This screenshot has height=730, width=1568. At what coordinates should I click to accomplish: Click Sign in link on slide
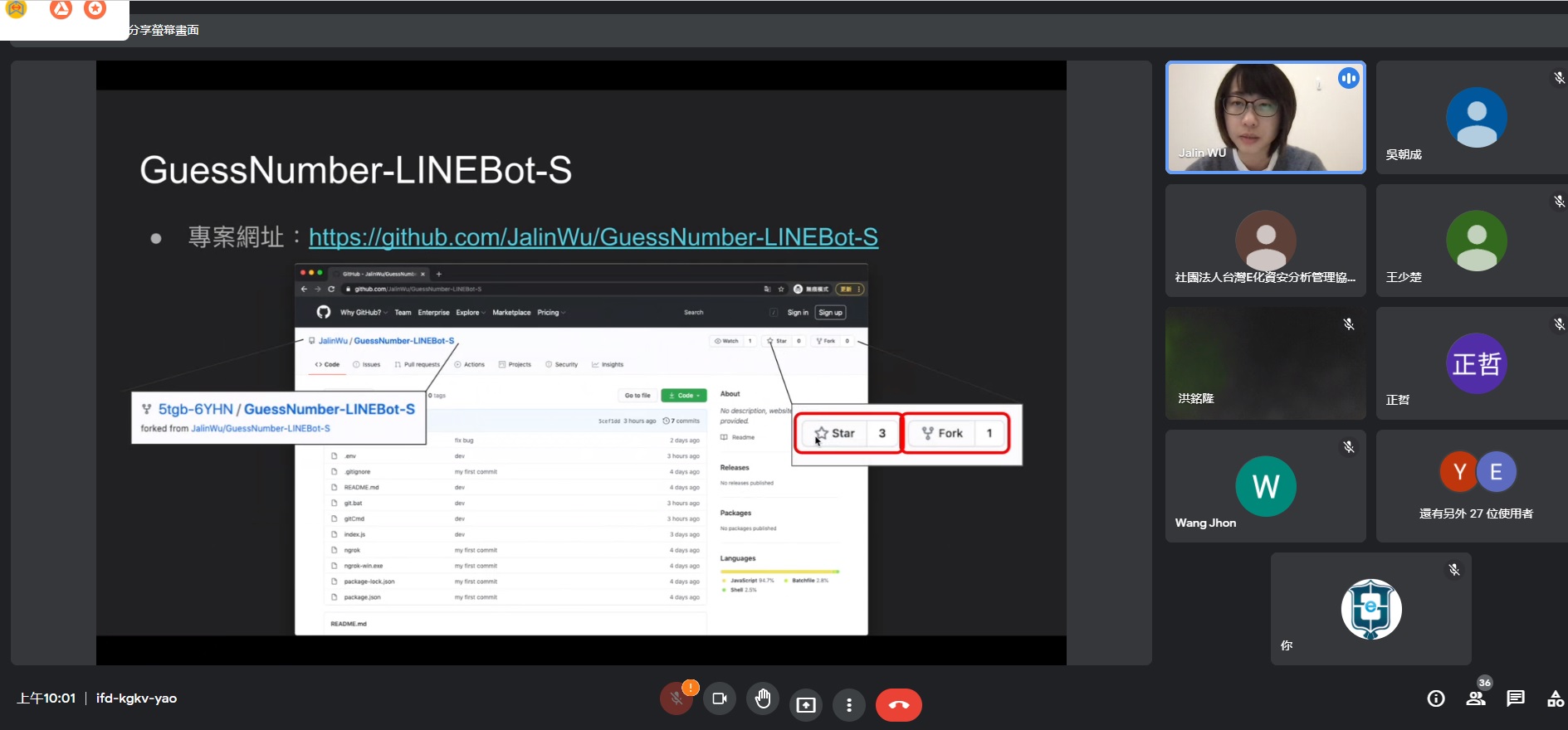pos(798,313)
